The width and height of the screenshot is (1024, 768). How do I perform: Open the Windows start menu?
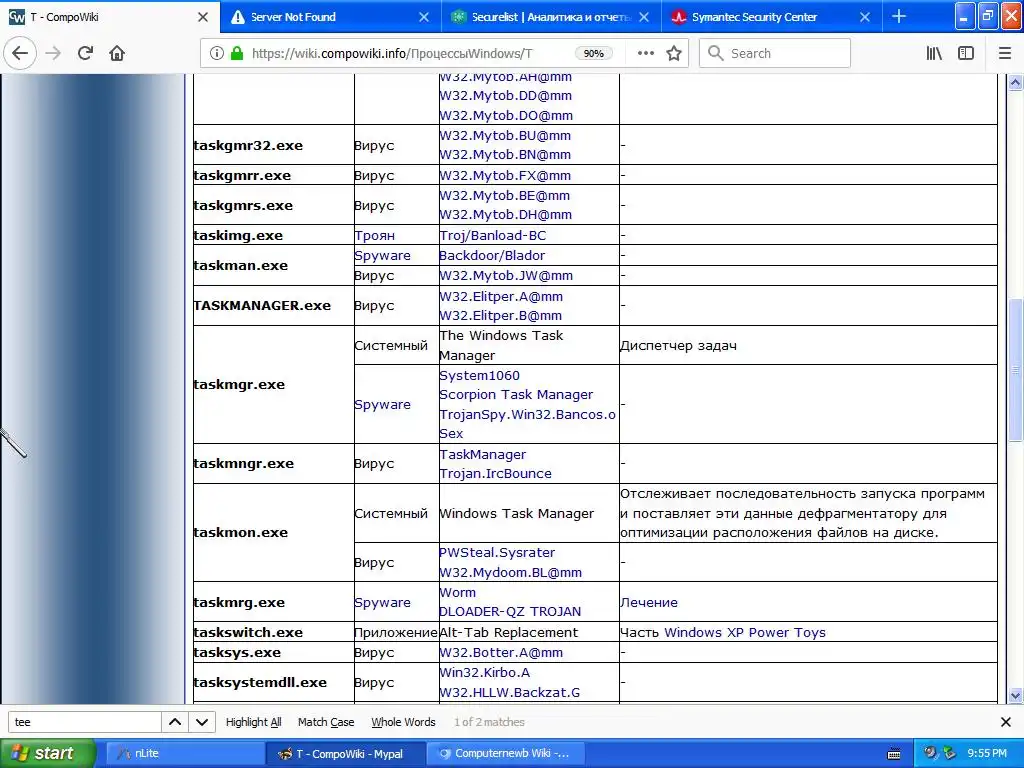click(x=48, y=753)
